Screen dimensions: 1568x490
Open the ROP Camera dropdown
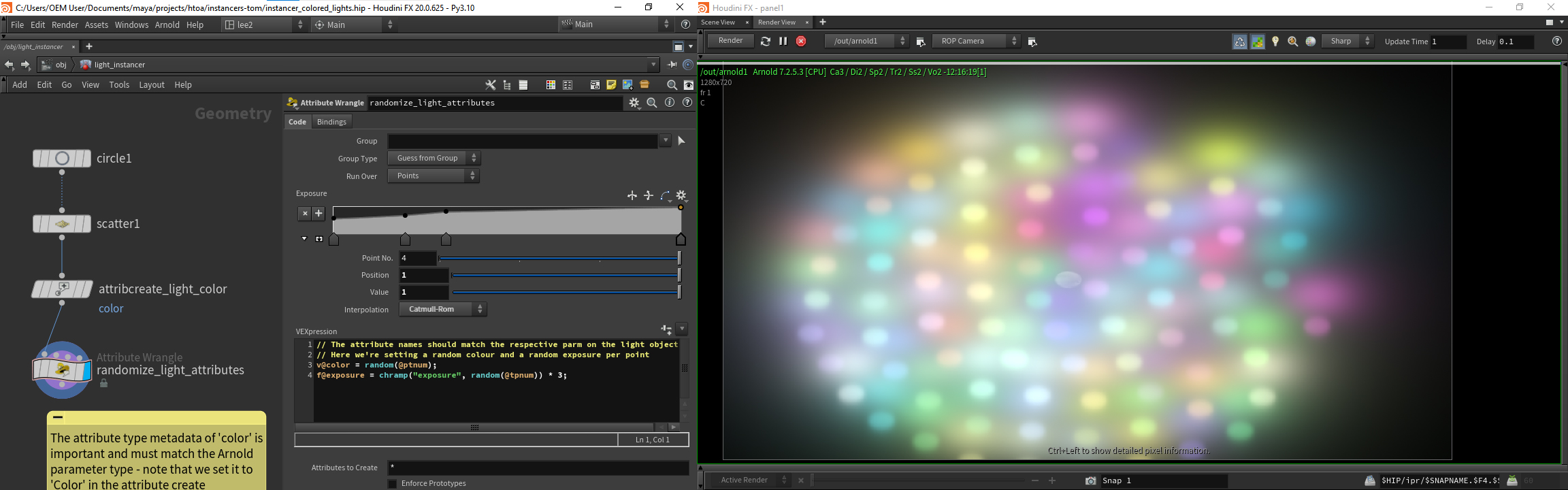[977, 42]
